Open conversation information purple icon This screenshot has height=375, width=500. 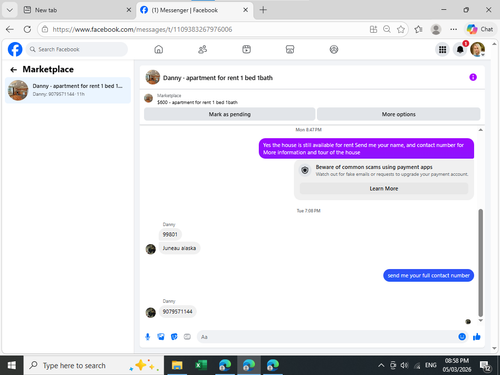click(473, 77)
